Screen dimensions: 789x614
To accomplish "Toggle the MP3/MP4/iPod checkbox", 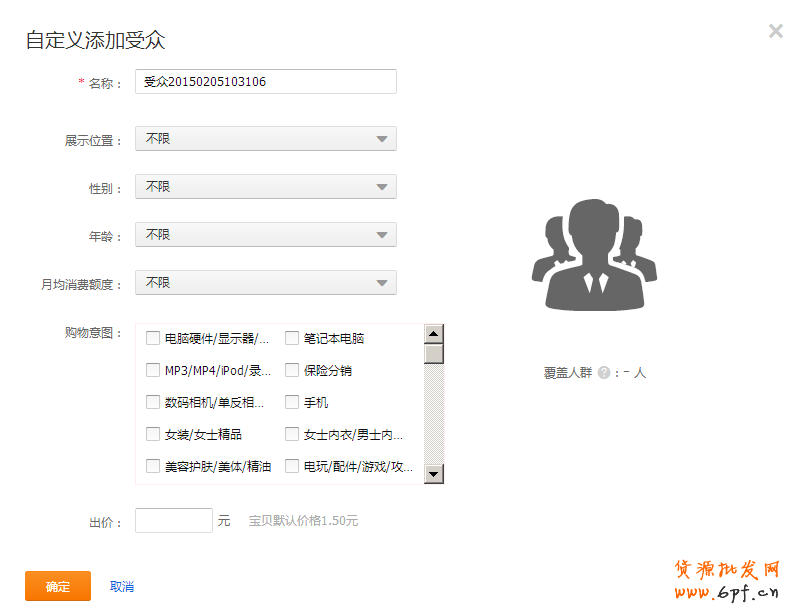I will click(153, 370).
